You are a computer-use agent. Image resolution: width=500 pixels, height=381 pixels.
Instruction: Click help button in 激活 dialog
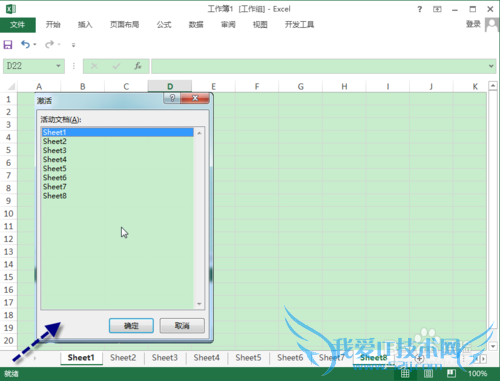click(x=172, y=98)
